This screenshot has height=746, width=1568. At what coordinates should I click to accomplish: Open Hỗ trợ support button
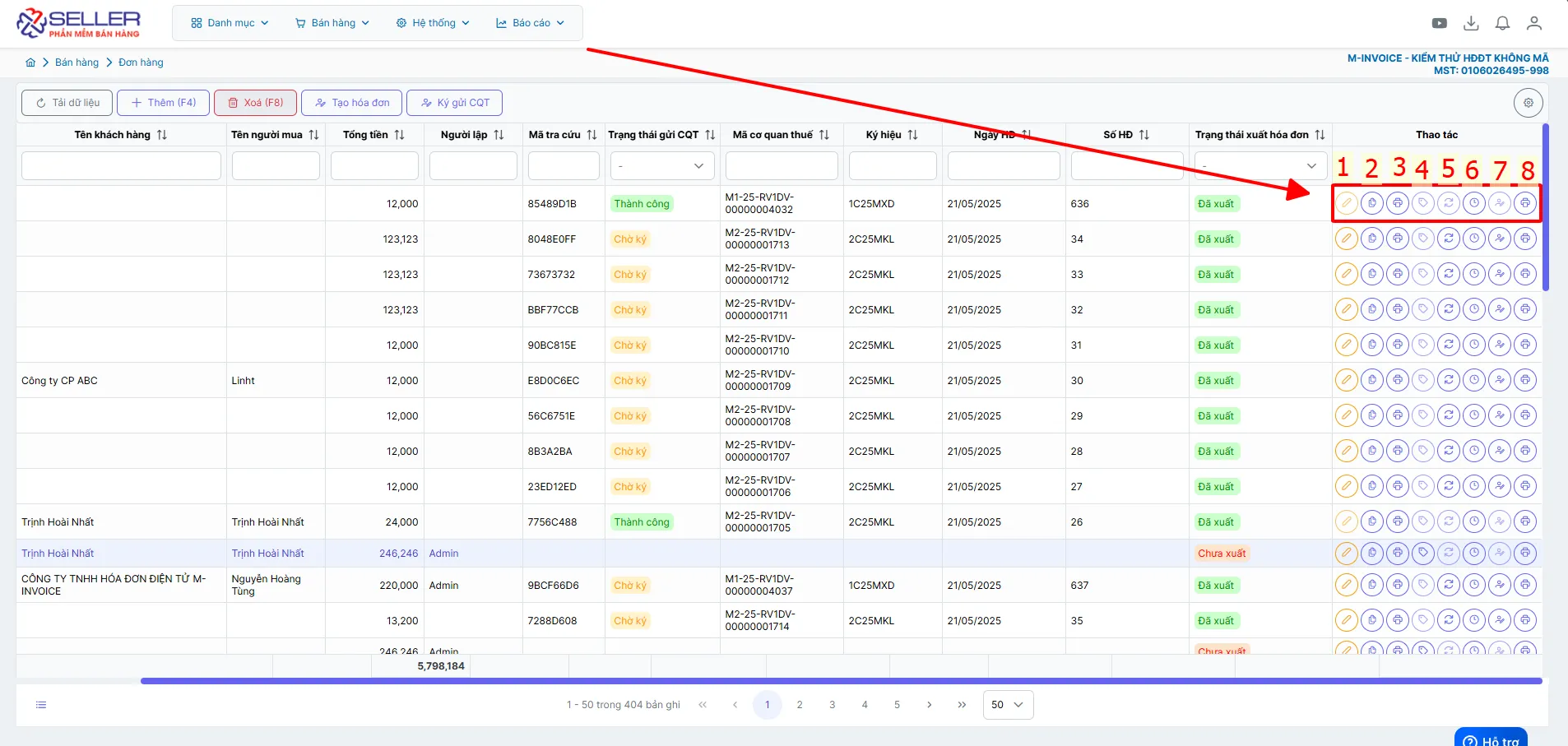pos(1491,737)
